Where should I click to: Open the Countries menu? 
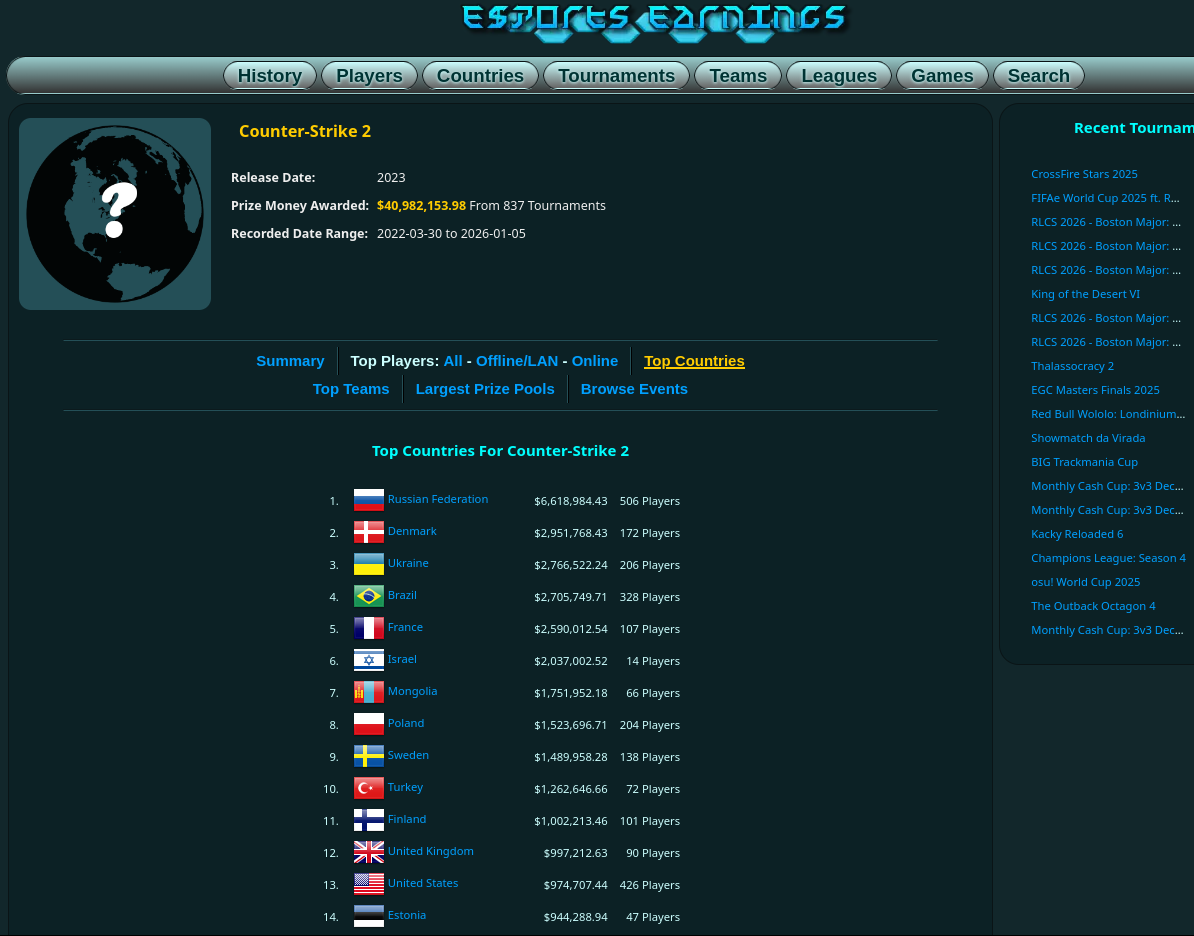coord(480,75)
